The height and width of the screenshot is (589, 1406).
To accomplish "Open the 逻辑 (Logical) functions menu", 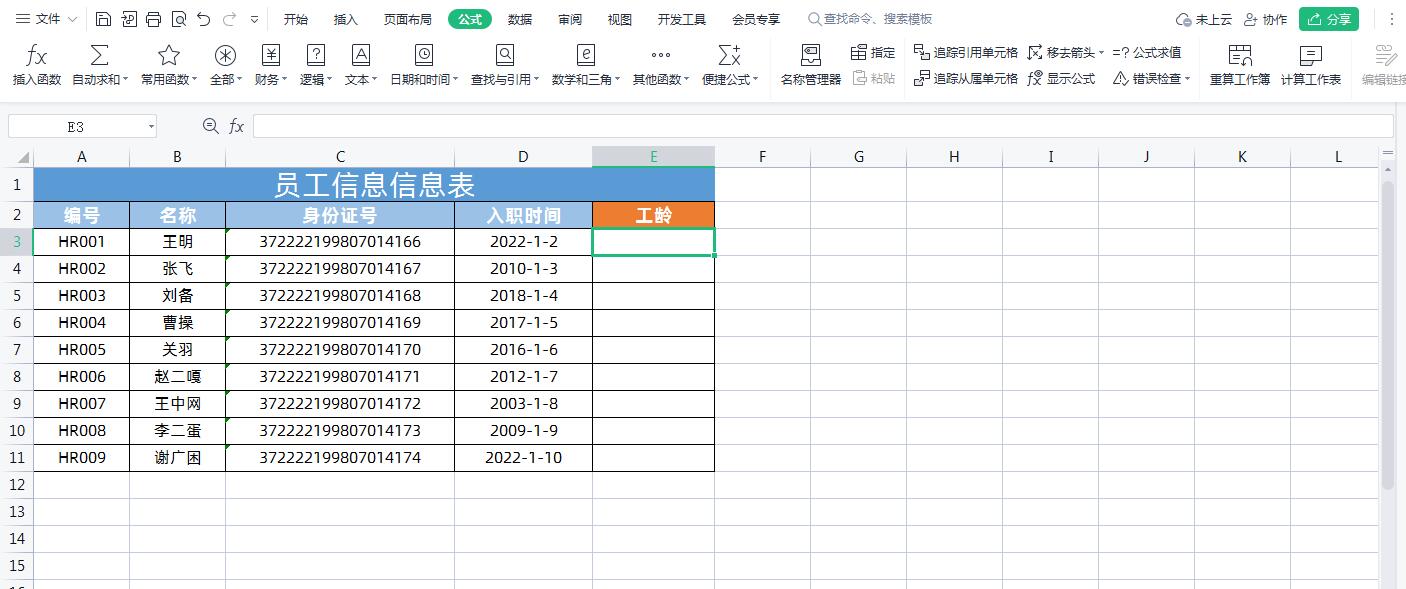I will pyautogui.click(x=315, y=65).
